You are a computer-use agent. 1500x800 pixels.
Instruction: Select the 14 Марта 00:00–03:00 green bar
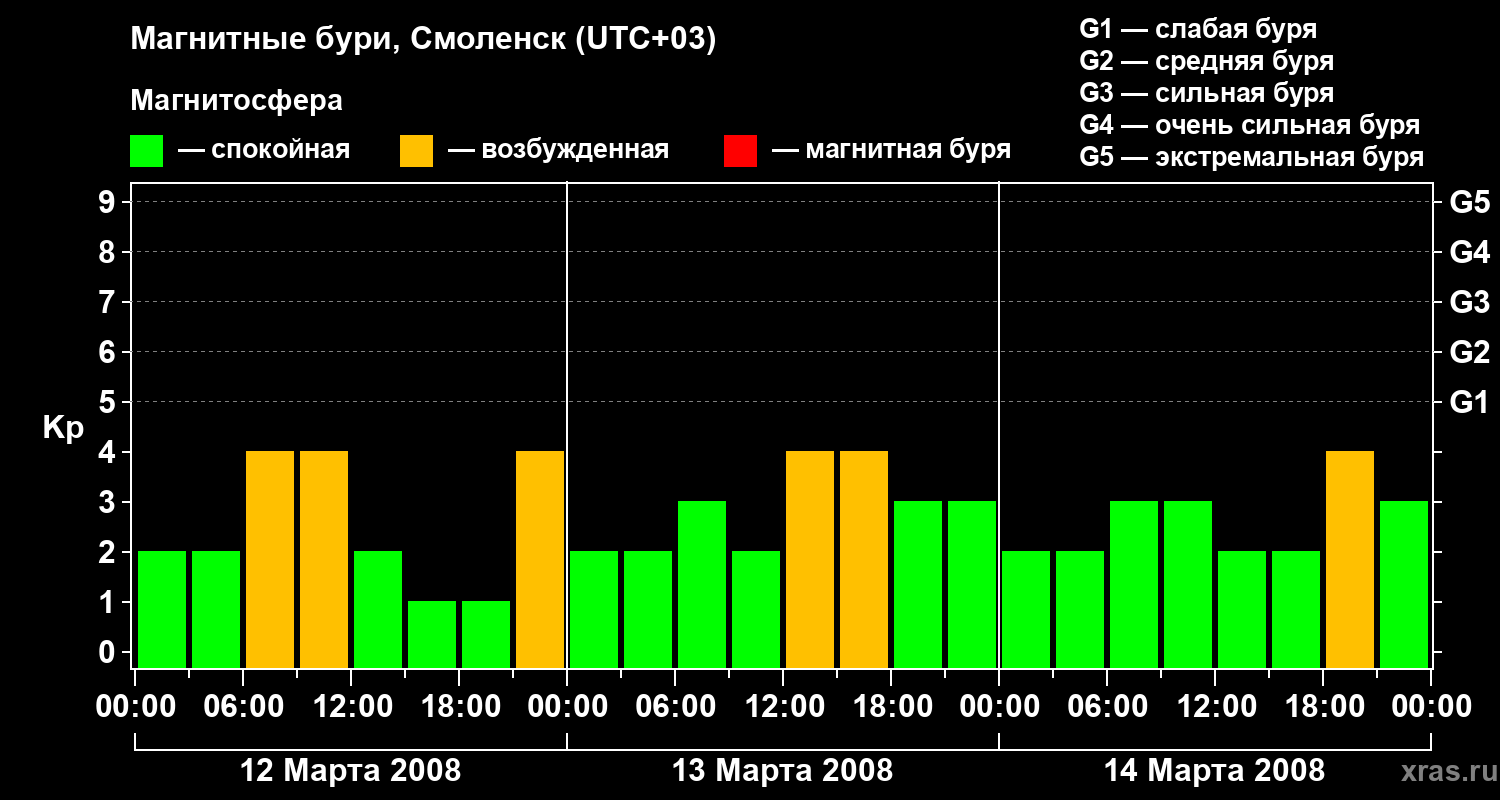pos(1026,609)
